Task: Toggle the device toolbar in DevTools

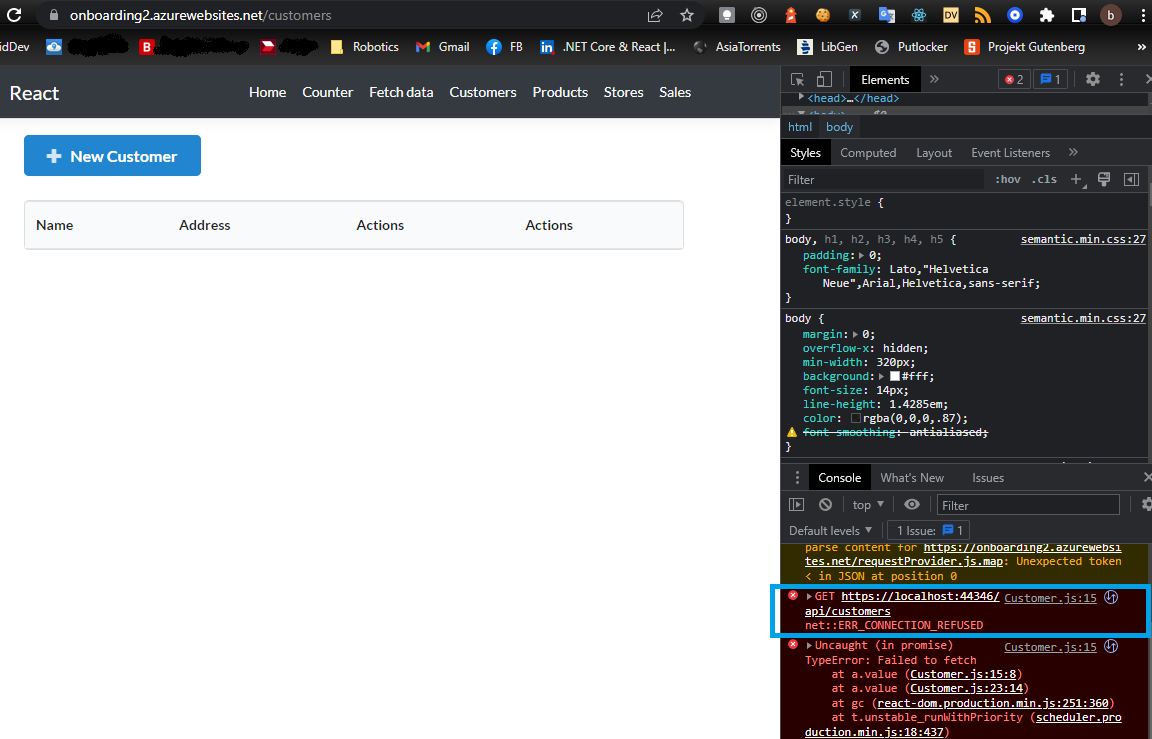Action: click(x=824, y=79)
